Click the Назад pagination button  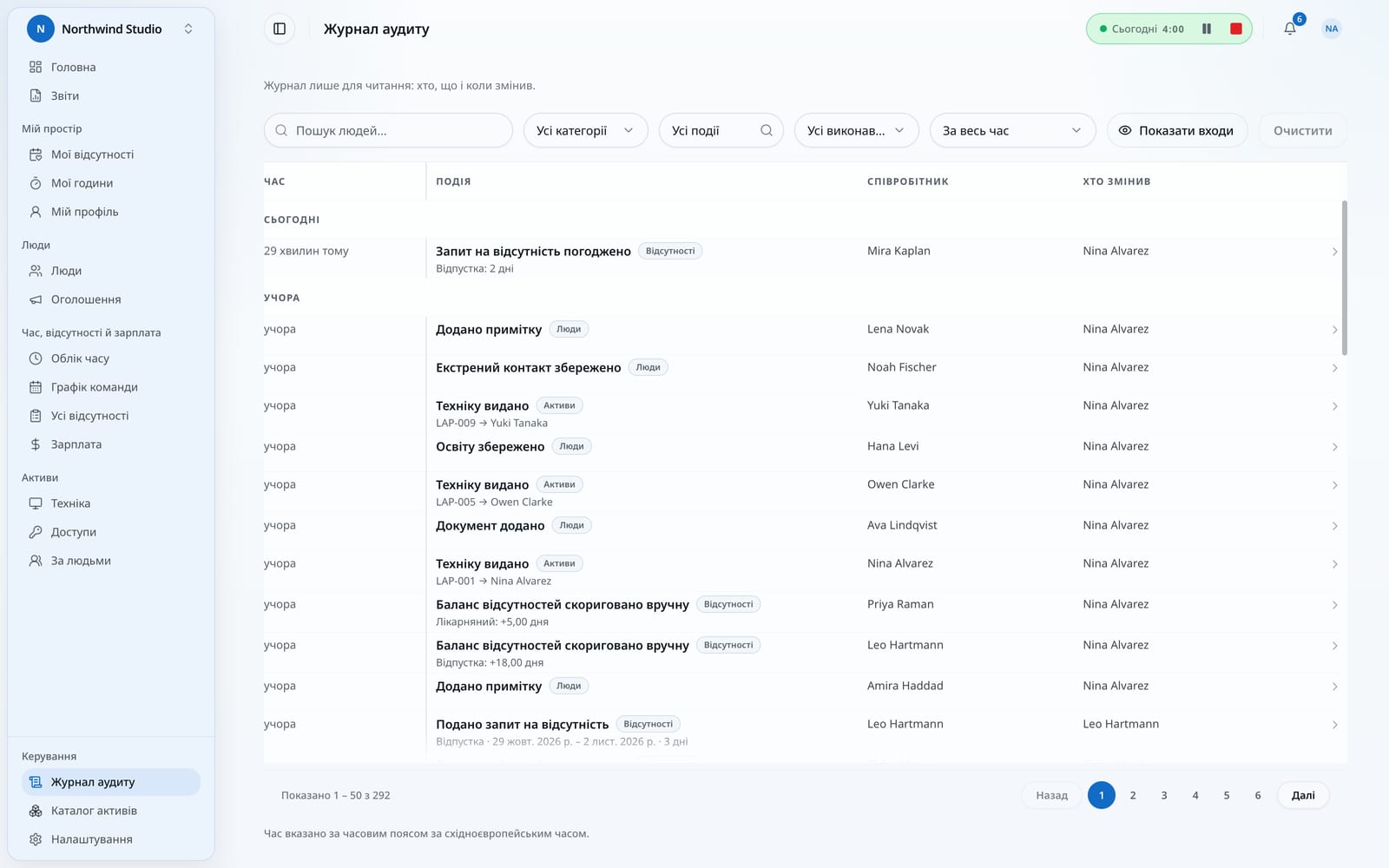coord(1051,795)
